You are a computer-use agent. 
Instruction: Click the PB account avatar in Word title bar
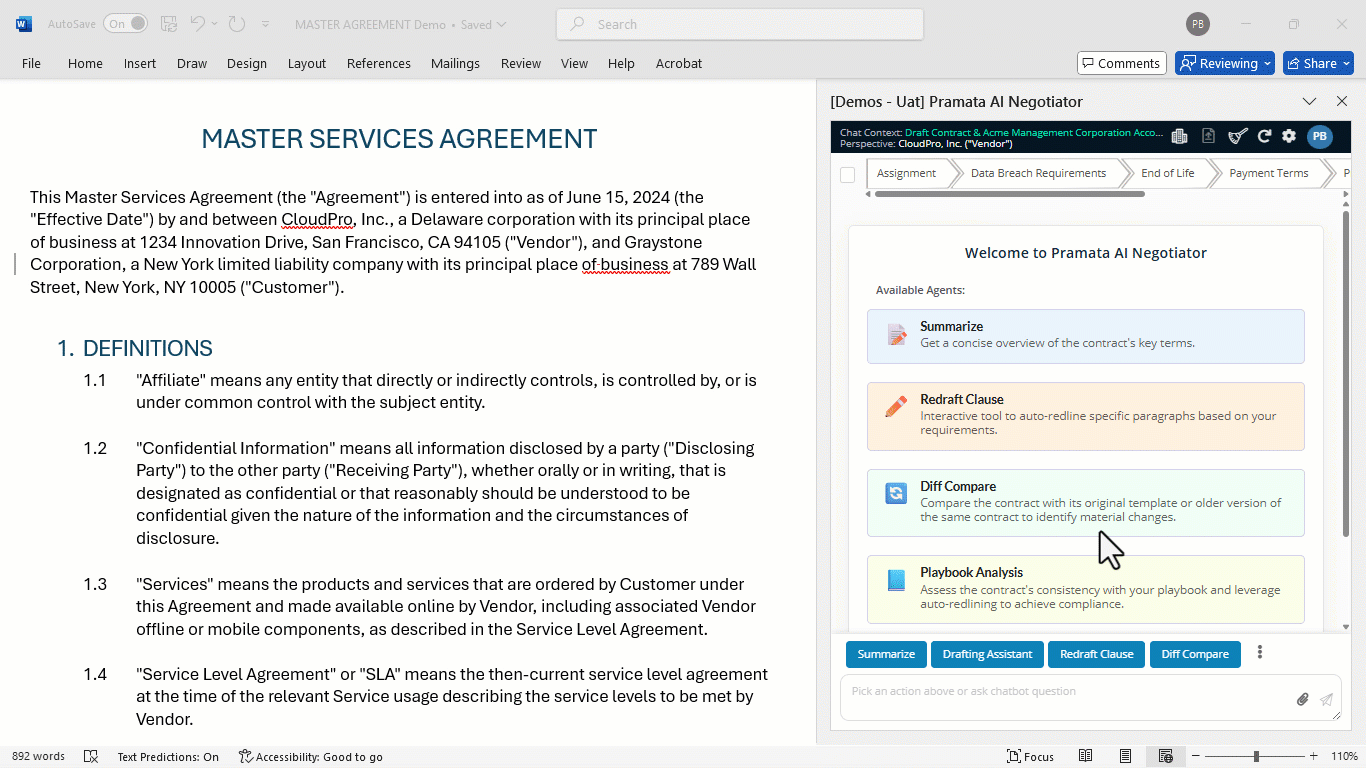click(1197, 24)
